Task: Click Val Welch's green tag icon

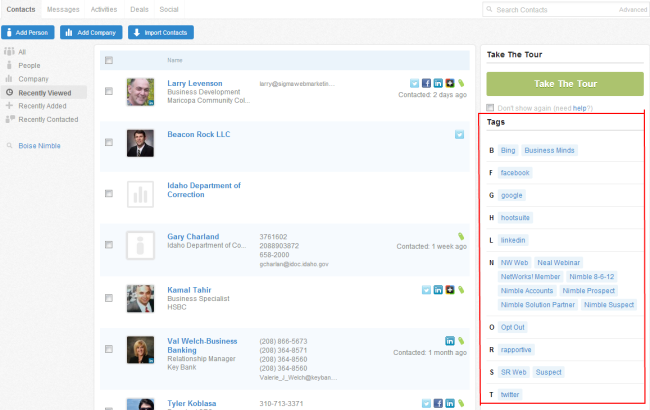Action: pyautogui.click(x=461, y=341)
